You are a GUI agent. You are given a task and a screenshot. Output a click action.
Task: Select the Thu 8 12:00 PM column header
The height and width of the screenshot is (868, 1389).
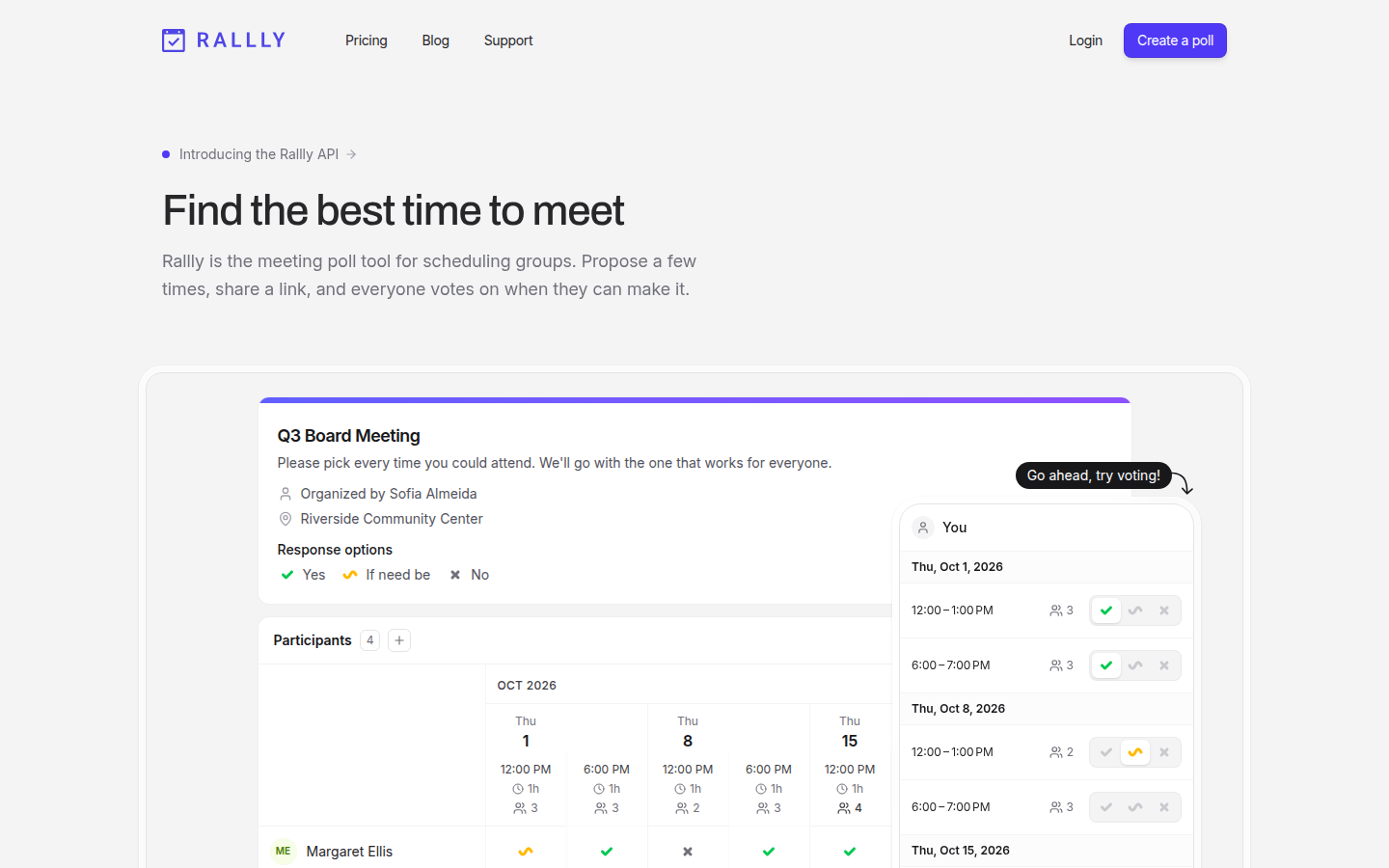click(688, 765)
